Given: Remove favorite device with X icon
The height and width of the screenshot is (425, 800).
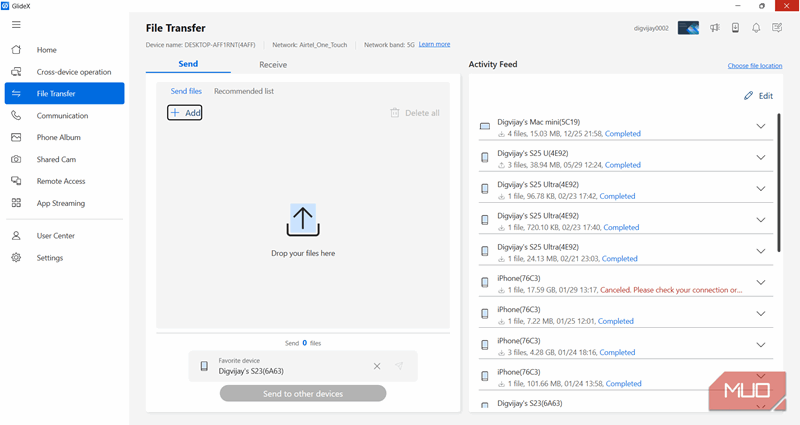Looking at the screenshot, I should [377, 366].
